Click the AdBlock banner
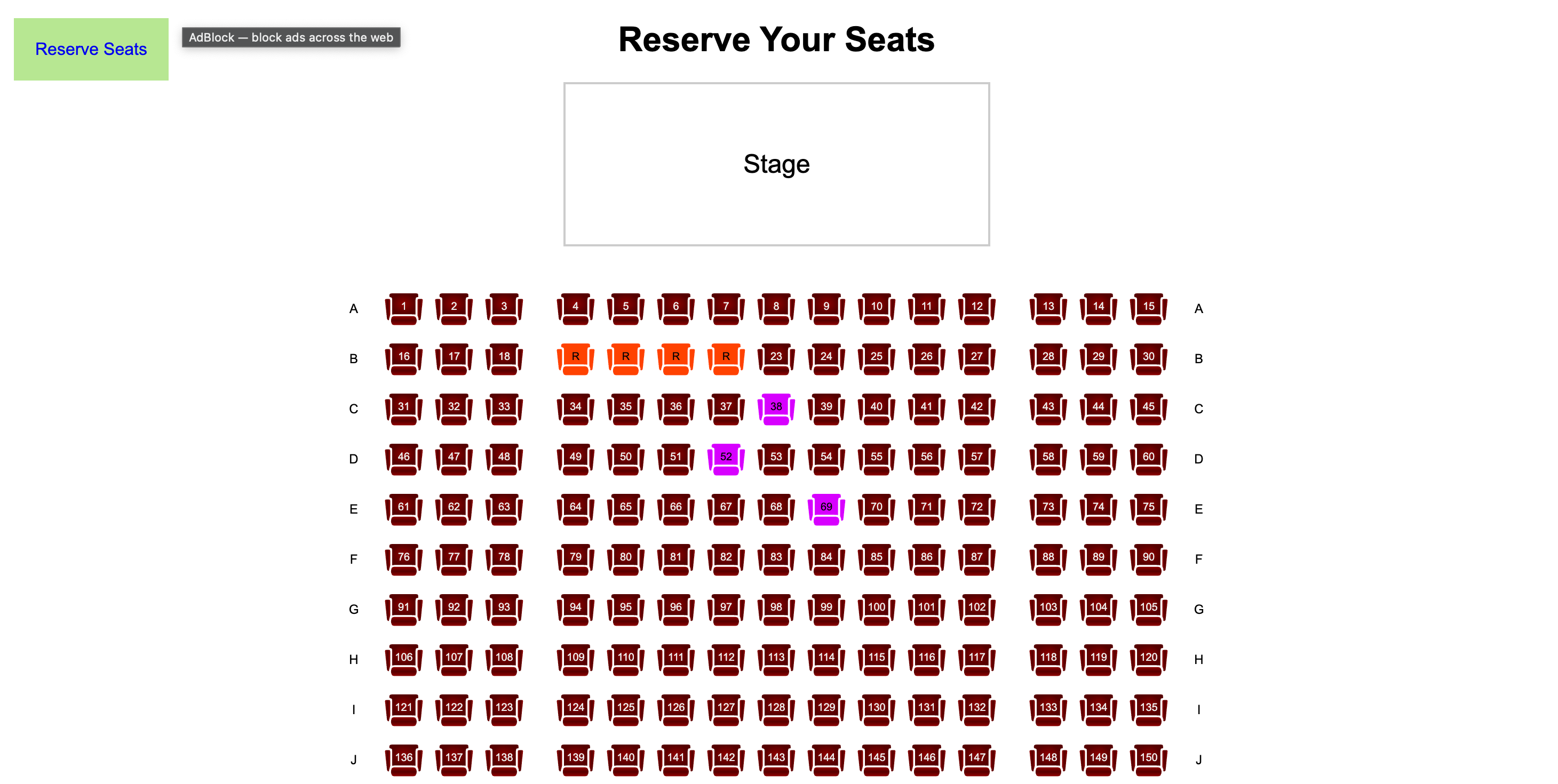The image size is (1558, 784). coord(291,37)
